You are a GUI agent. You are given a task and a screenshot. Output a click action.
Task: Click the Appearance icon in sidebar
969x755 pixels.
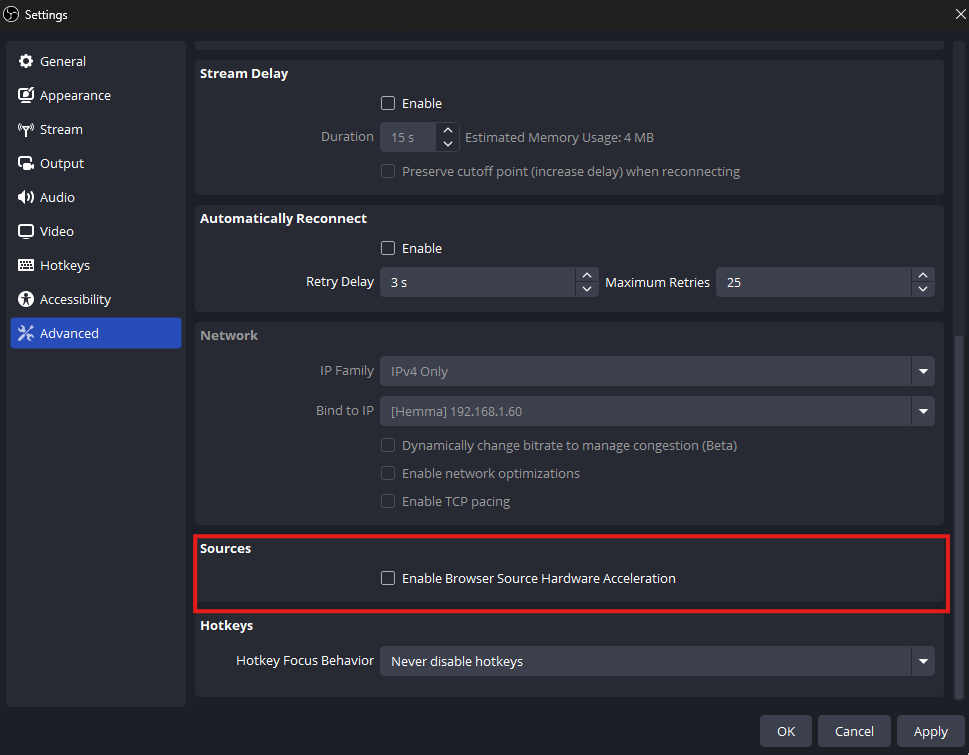coord(26,95)
